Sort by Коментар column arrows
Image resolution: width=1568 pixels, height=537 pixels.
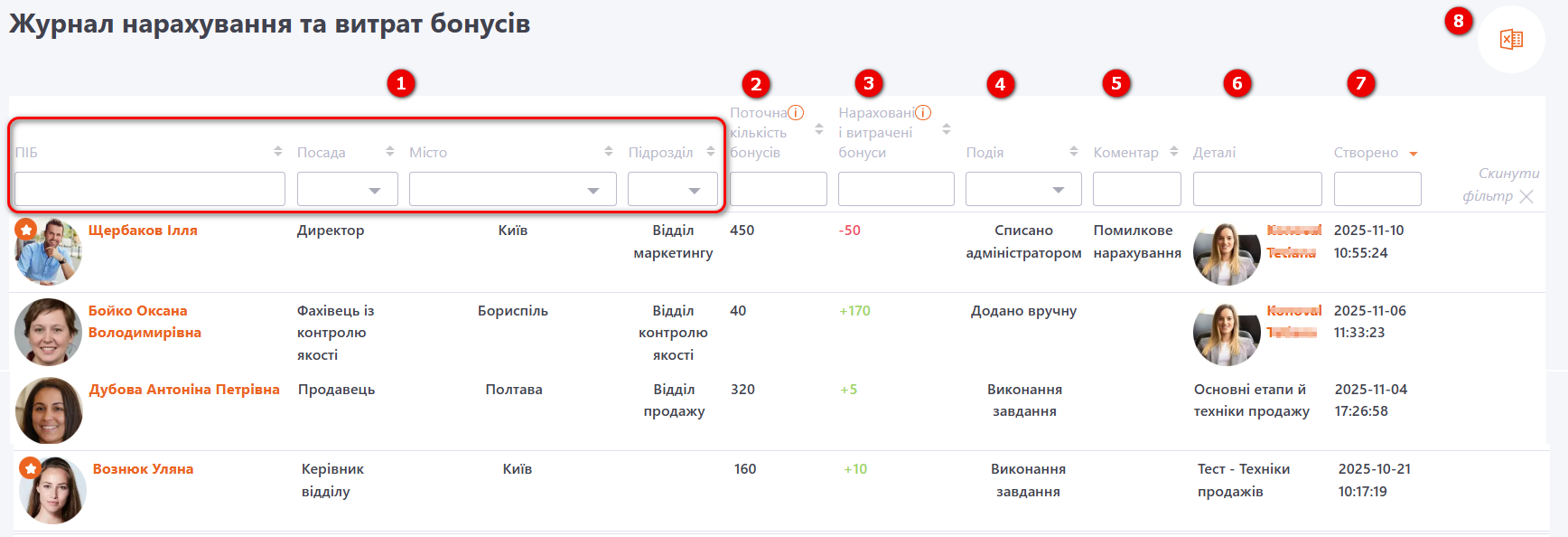[x=1174, y=152]
